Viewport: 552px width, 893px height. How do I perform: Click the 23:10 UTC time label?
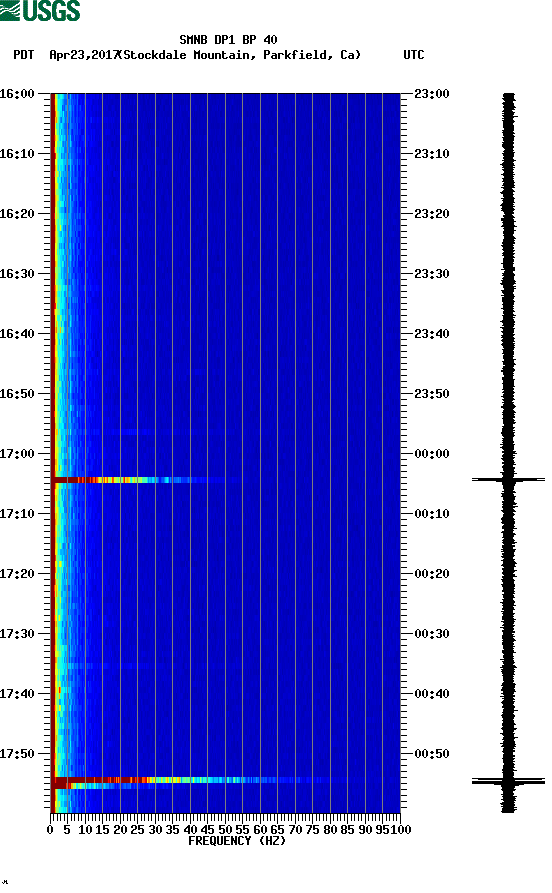(x=432, y=154)
